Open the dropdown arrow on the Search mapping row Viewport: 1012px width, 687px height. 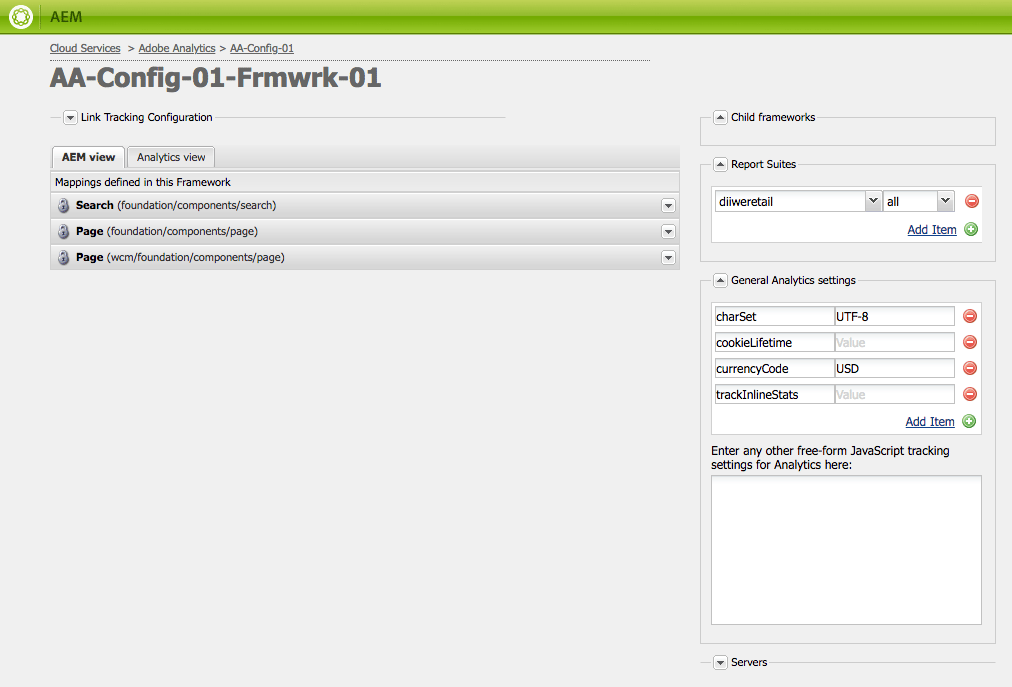pyautogui.click(x=668, y=206)
